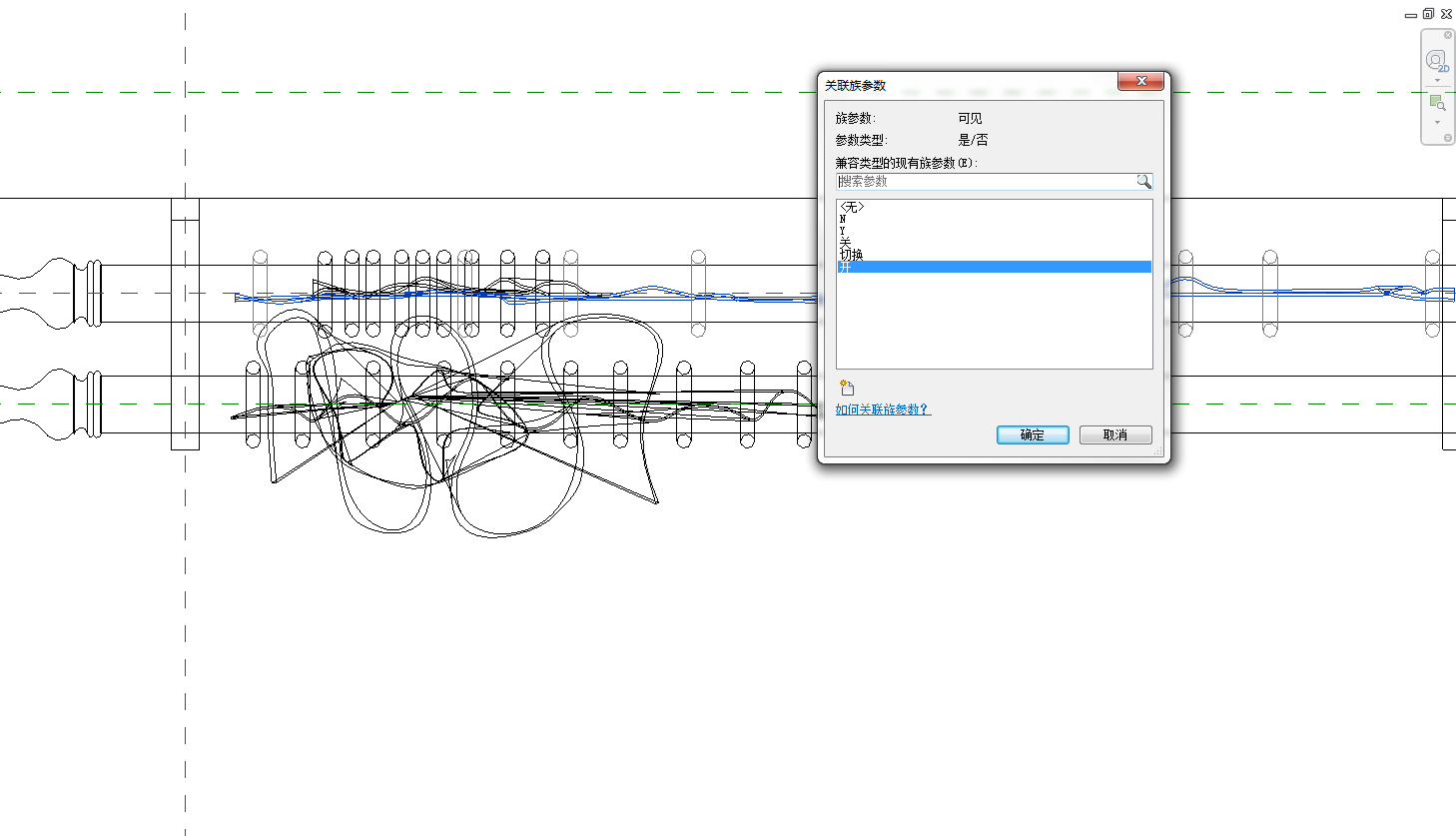
Task: Open the 2D steering wheel navigation tool
Action: (x=1436, y=61)
